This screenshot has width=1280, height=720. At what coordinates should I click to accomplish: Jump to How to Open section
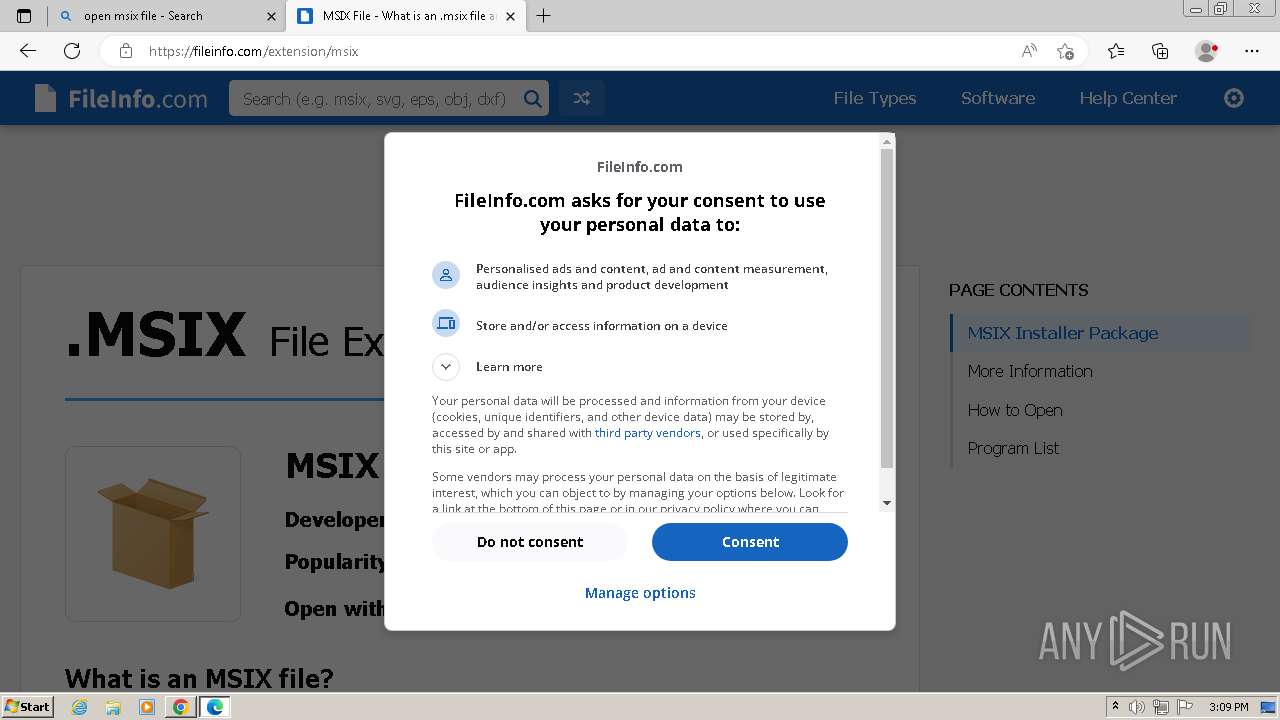pos(1015,410)
